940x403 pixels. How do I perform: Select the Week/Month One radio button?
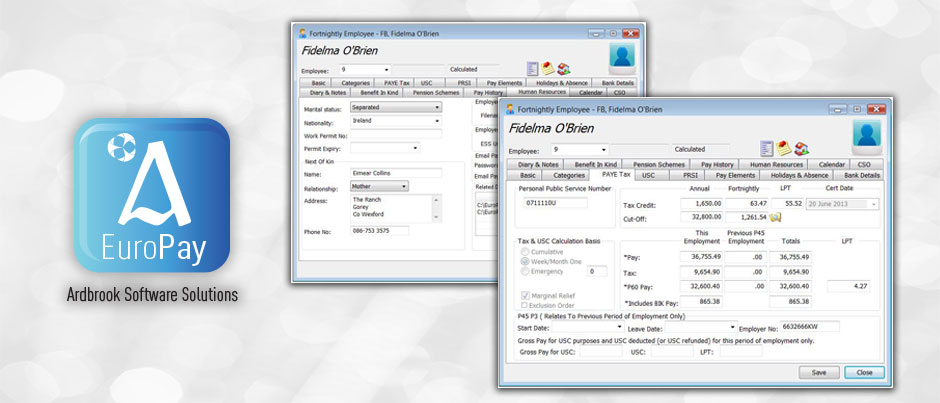(525, 261)
